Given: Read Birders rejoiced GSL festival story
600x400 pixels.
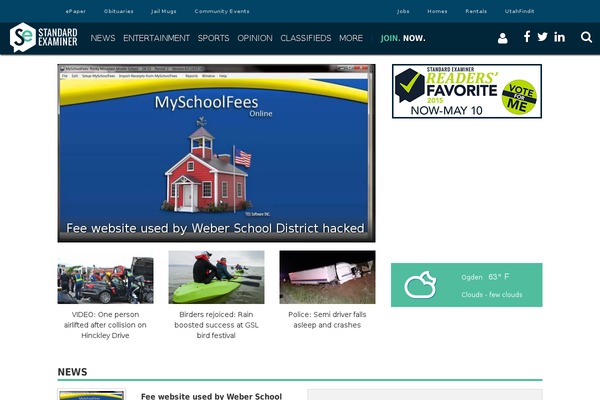Looking at the screenshot, I should coord(216,325).
